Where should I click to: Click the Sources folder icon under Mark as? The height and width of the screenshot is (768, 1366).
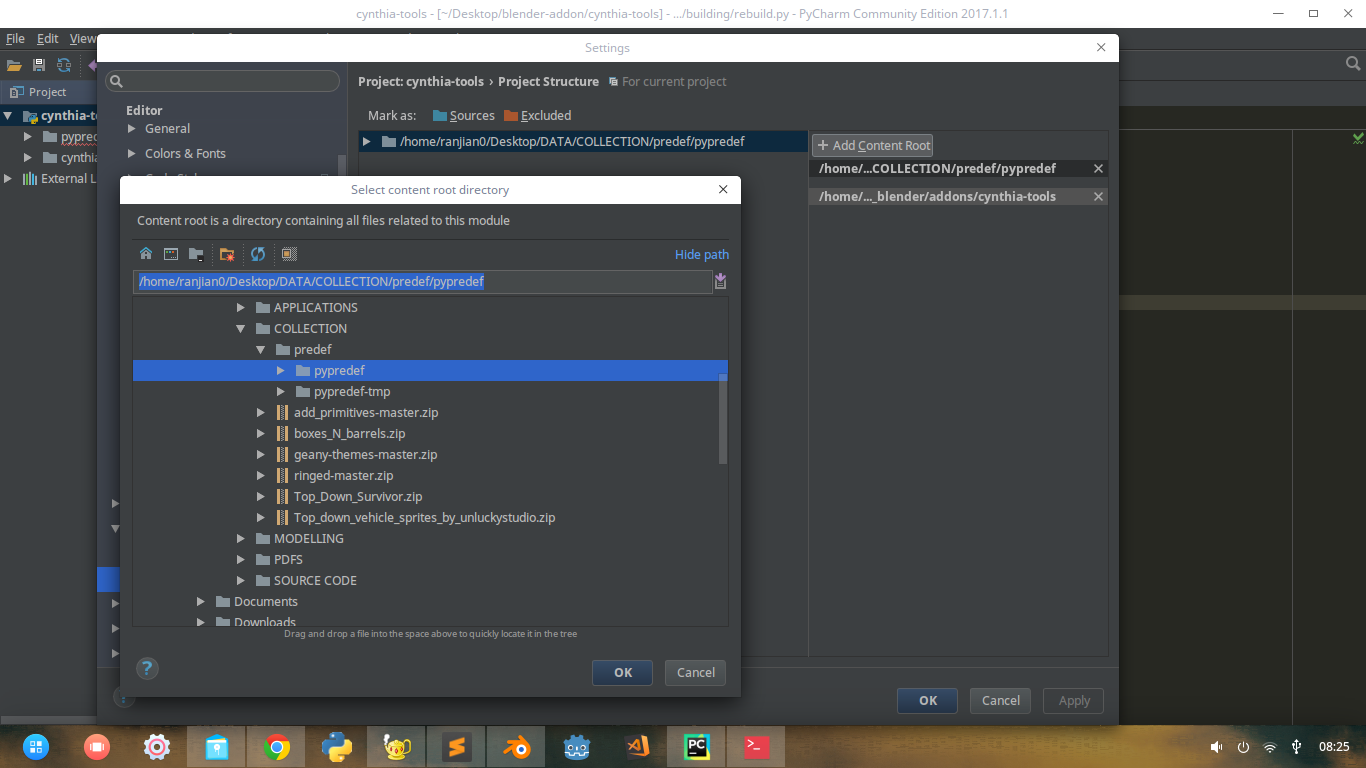tap(440, 116)
